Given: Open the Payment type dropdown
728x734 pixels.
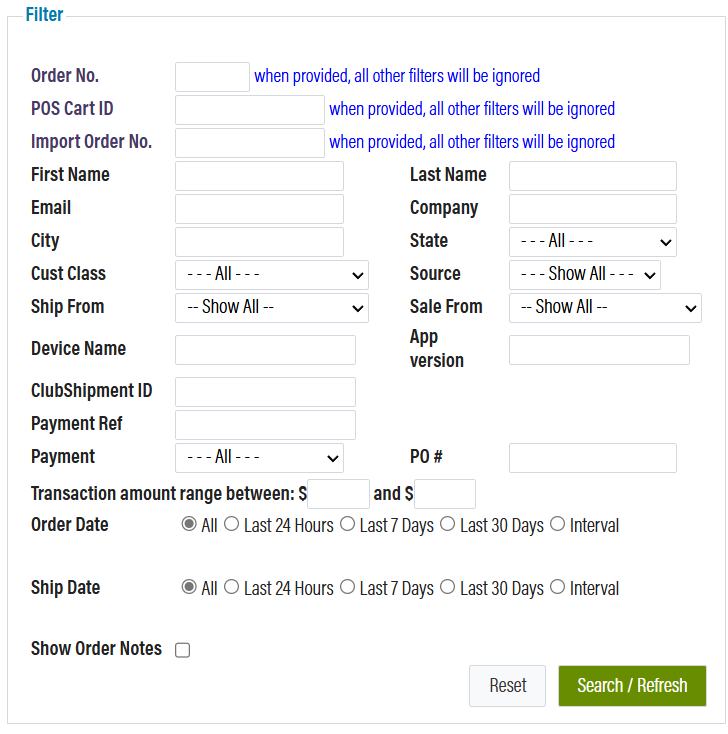Looking at the screenshot, I should [x=259, y=458].
